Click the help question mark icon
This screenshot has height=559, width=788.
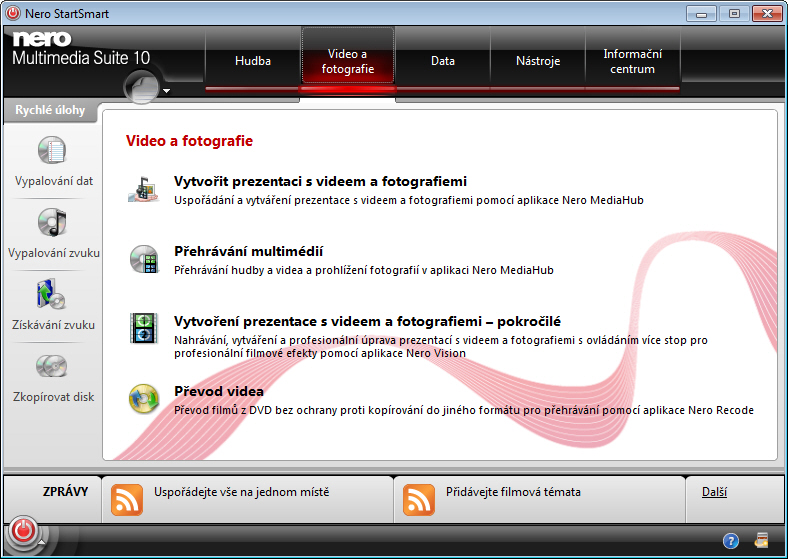pyautogui.click(x=731, y=541)
